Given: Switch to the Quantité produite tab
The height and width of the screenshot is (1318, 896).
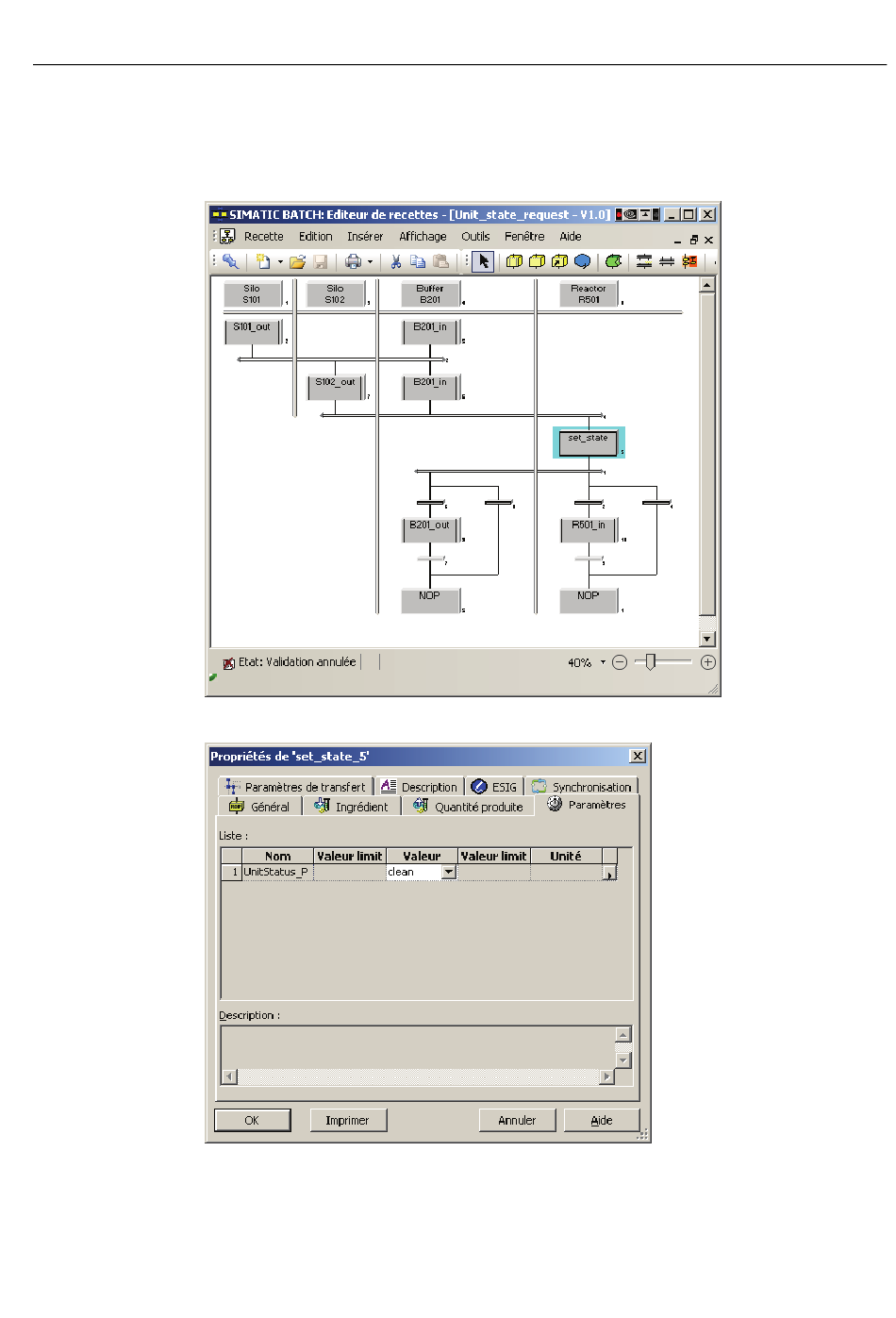Looking at the screenshot, I should pos(468,807).
